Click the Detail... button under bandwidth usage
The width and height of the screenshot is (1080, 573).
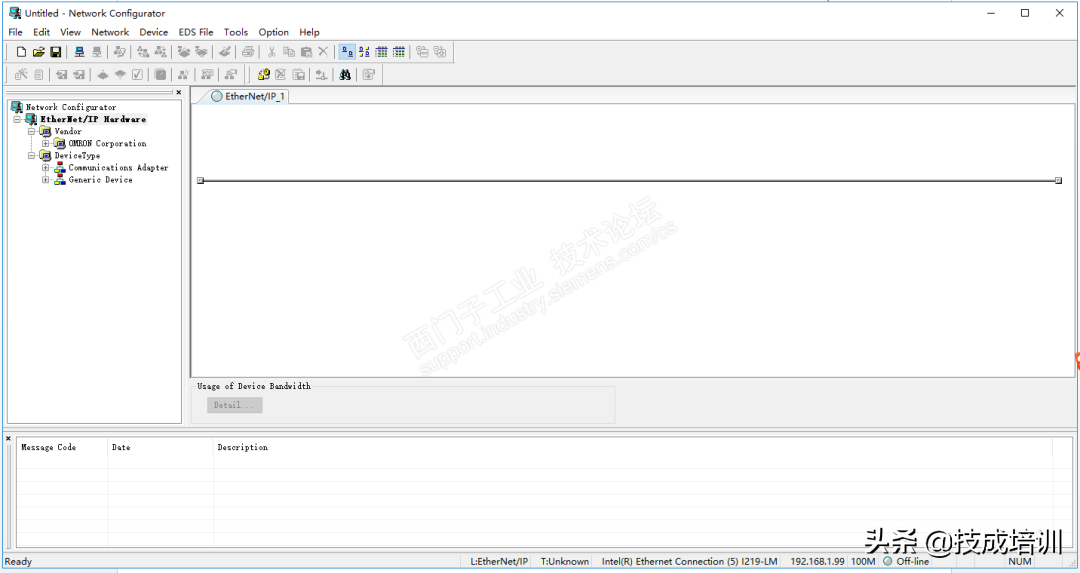pyautogui.click(x=234, y=405)
